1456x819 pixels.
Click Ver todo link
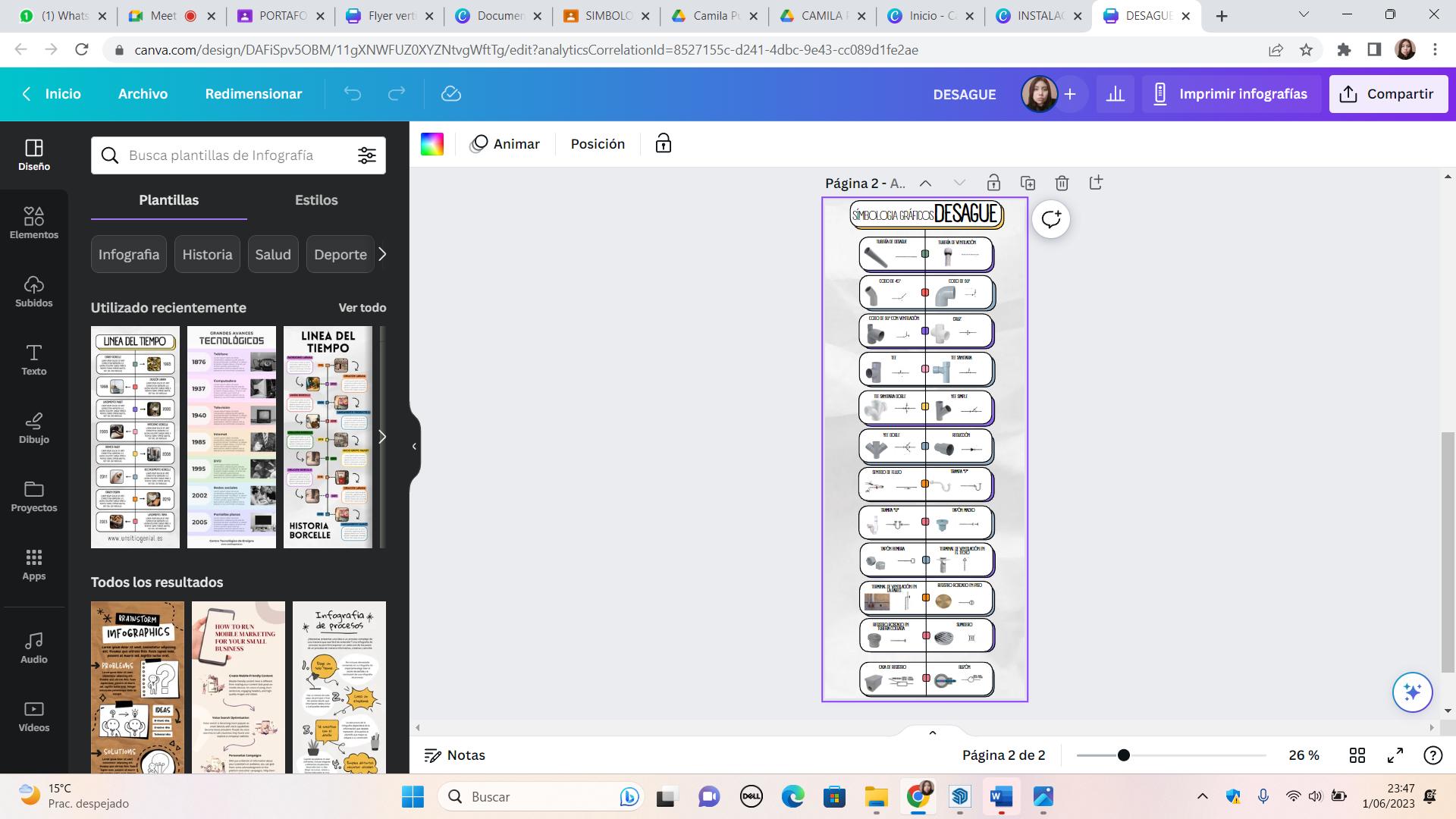tap(362, 308)
